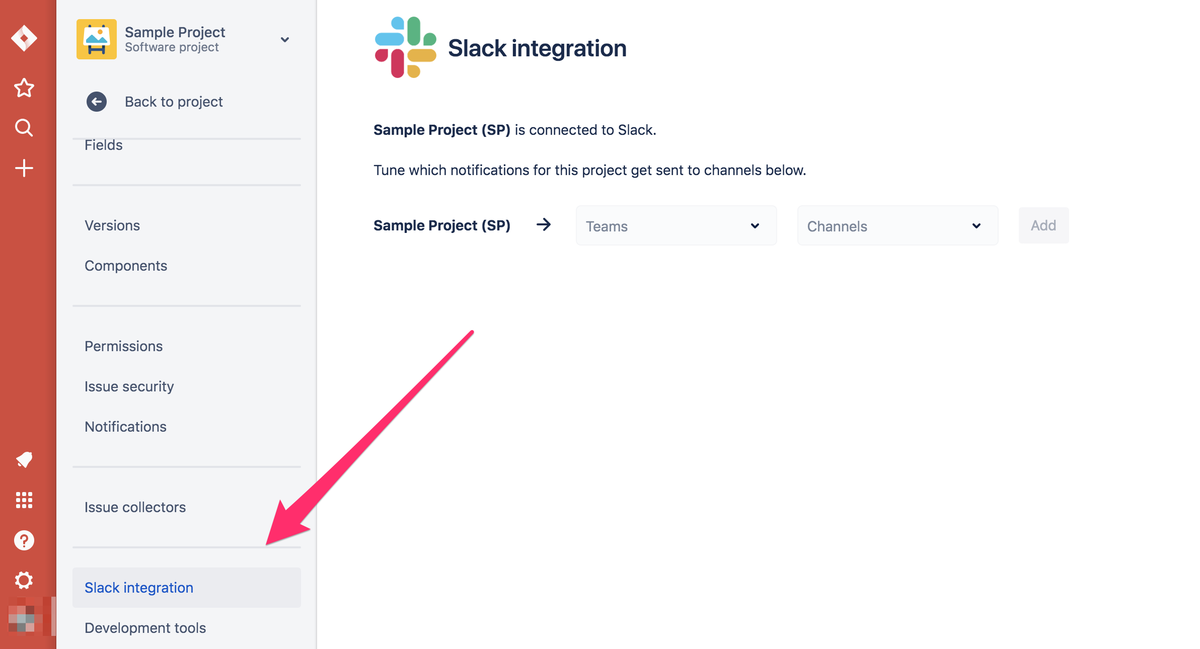Go to Issue security settings

point(129,386)
